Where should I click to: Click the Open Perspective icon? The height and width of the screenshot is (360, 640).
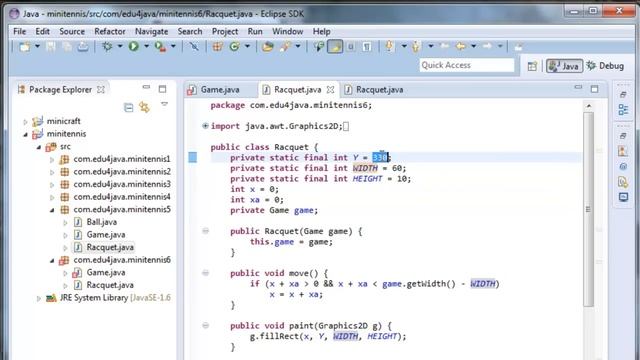[x=532, y=66]
